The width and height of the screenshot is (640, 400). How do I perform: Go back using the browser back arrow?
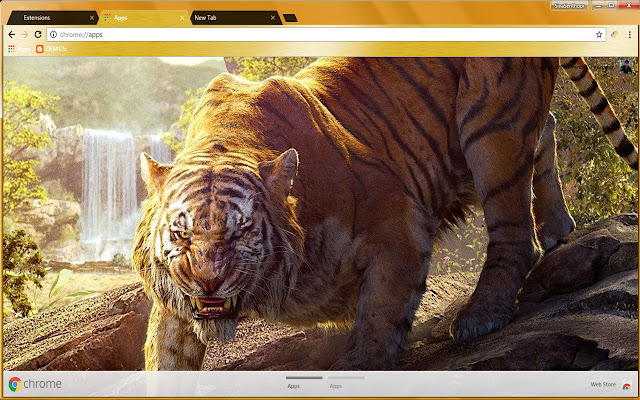click(x=12, y=35)
